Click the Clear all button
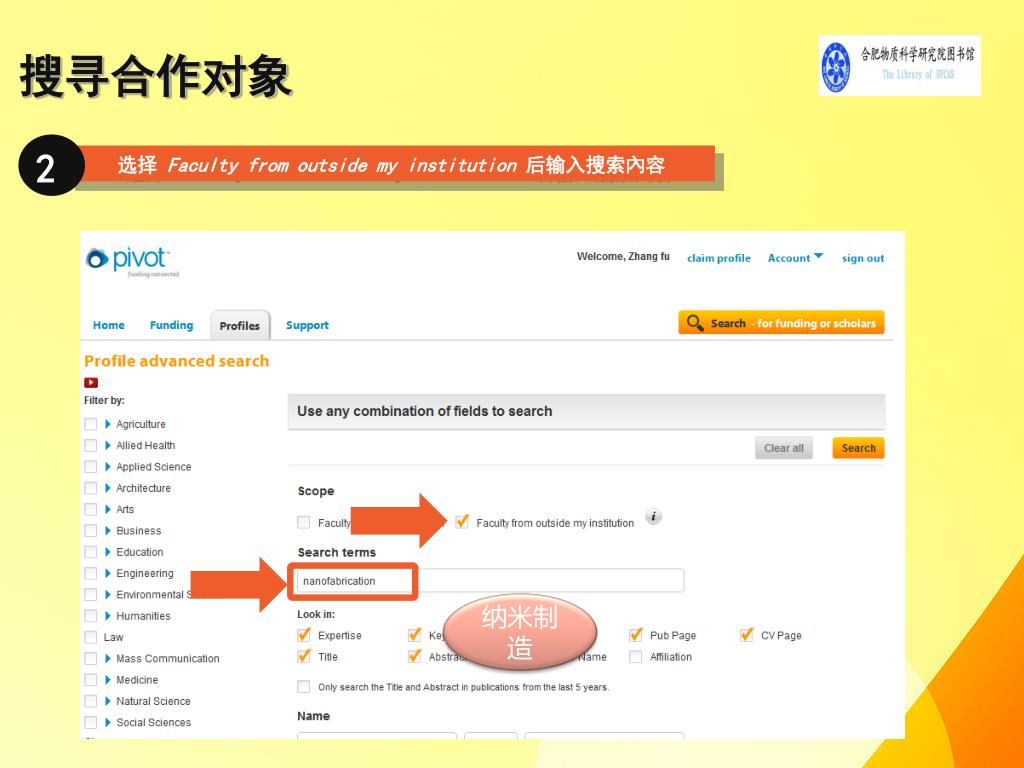This screenshot has width=1024, height=768. click(784, 448)
